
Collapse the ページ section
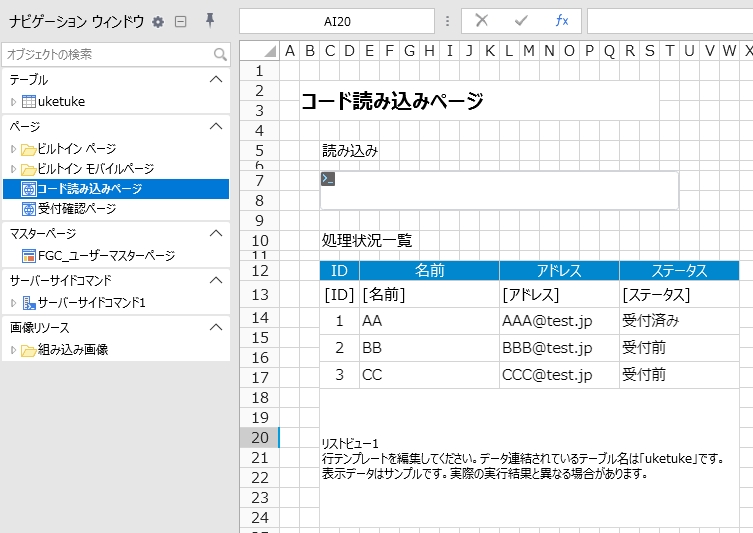tap(215, 126)
